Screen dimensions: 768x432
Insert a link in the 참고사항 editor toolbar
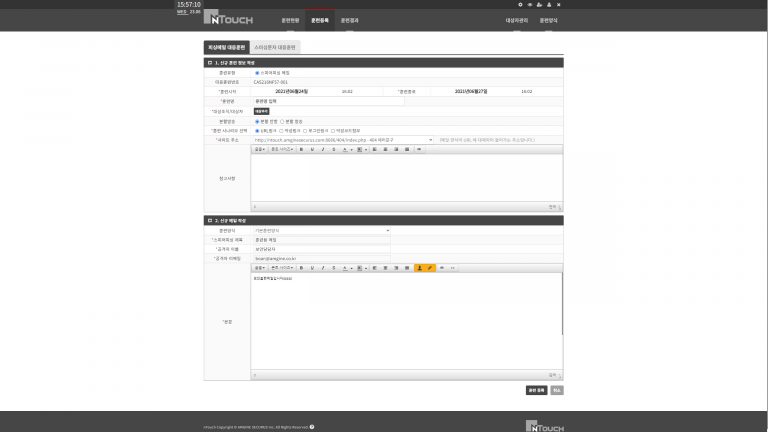[x=419, y=149]
